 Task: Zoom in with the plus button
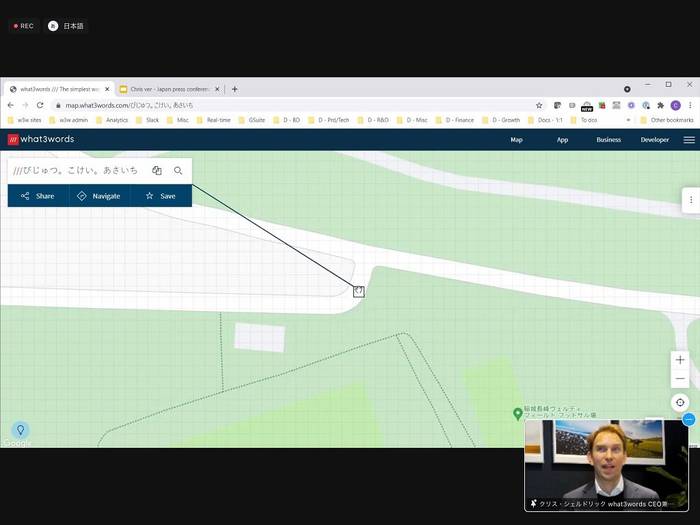click(680, 360)
